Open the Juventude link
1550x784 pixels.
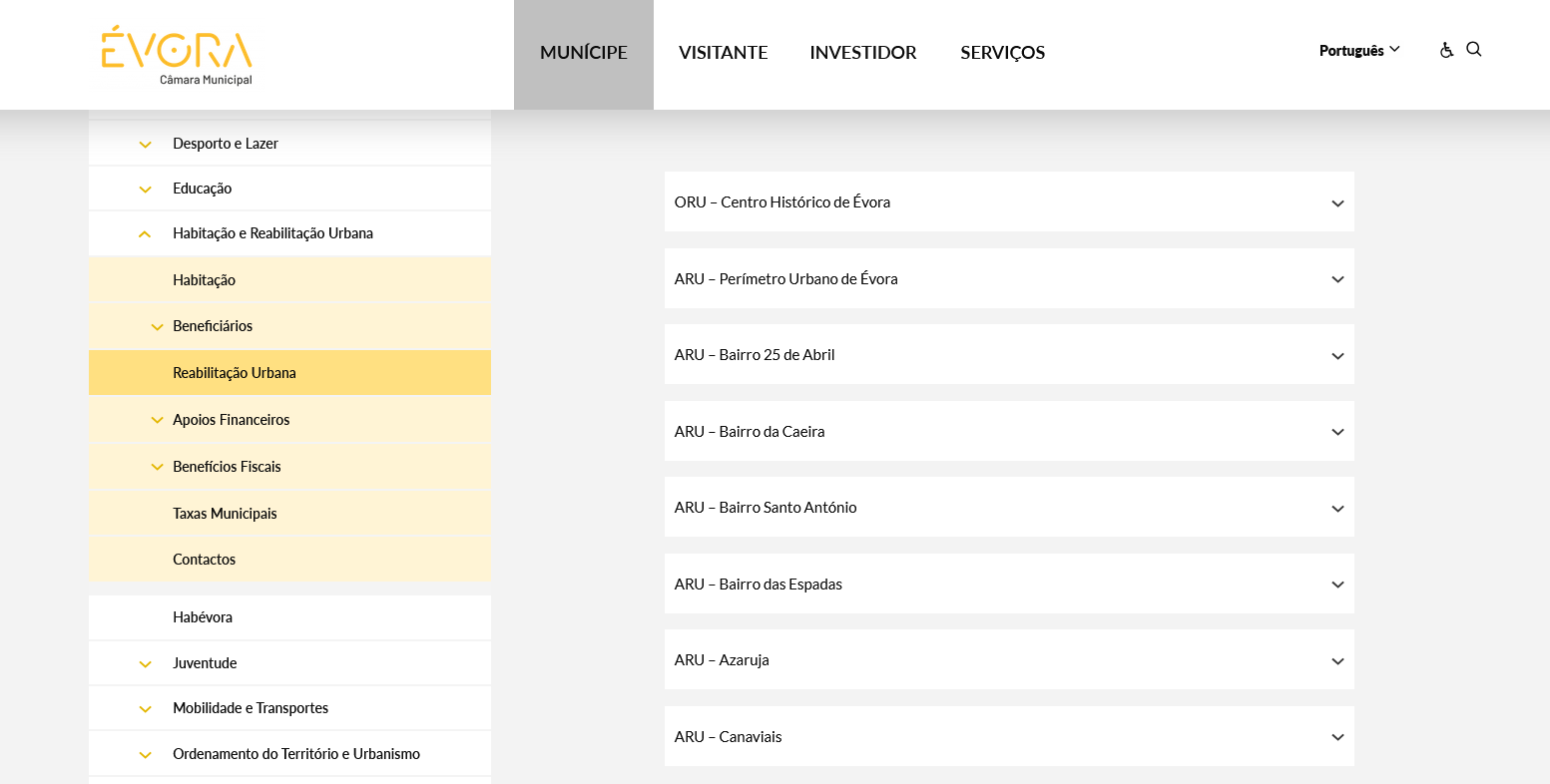pyautogui.click(x=205, y=663)
